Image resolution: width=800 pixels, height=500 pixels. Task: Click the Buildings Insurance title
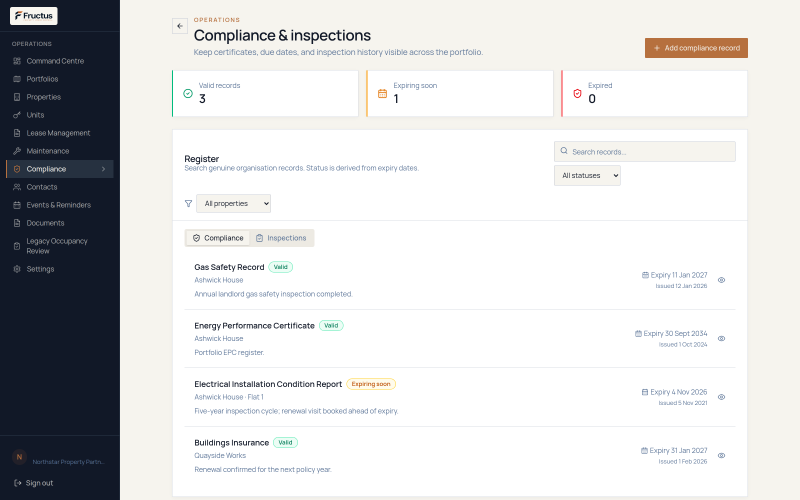(231, 443)
